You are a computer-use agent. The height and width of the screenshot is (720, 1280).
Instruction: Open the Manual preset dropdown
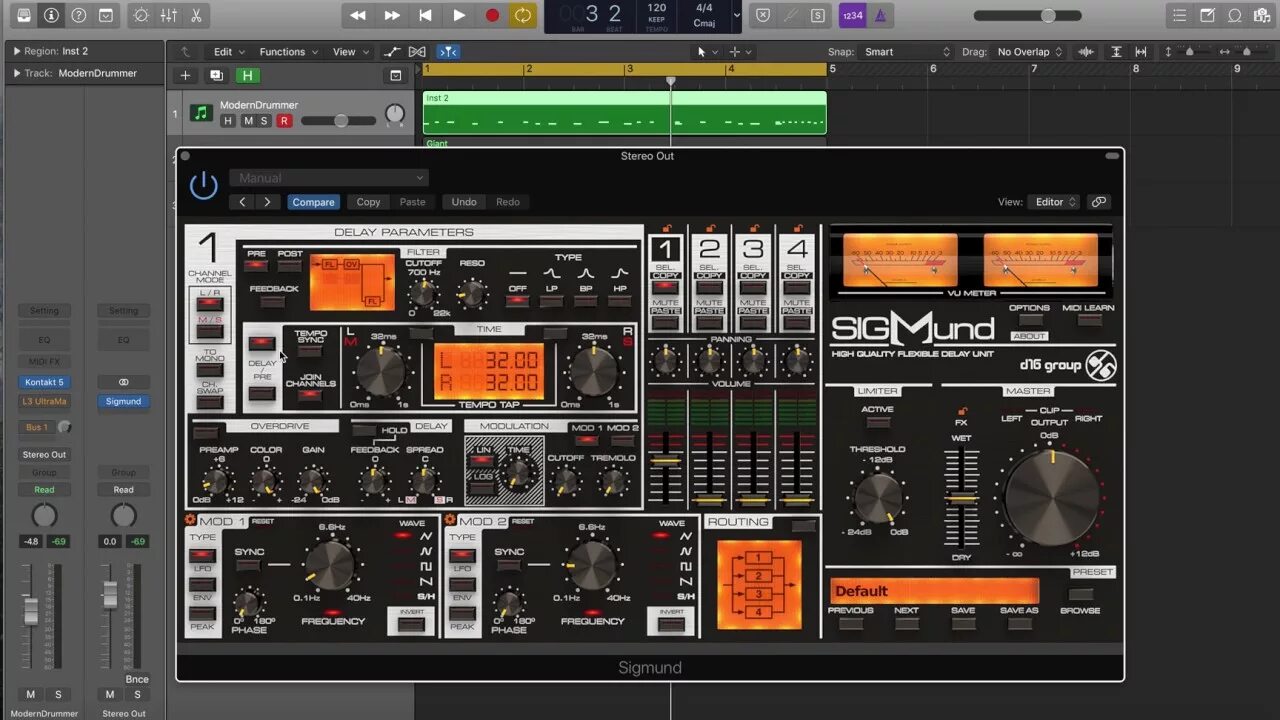pyautogui.click(x=329, y=178)
